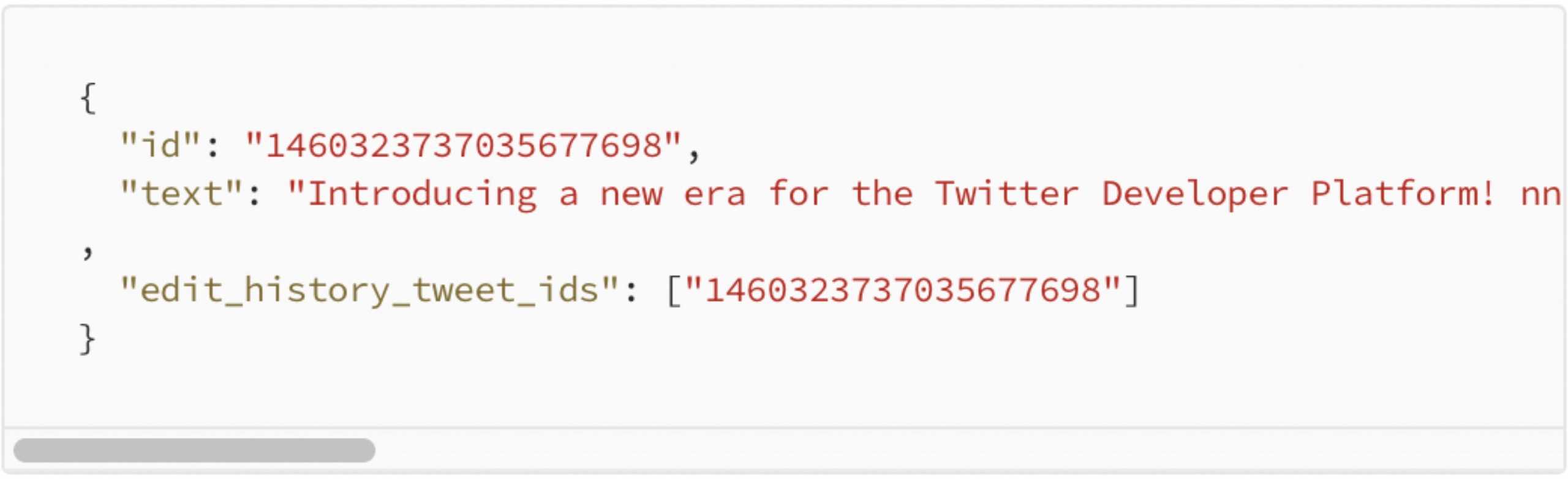
Task: Click the scrollbar track right of the thumb
Action: 919,450
